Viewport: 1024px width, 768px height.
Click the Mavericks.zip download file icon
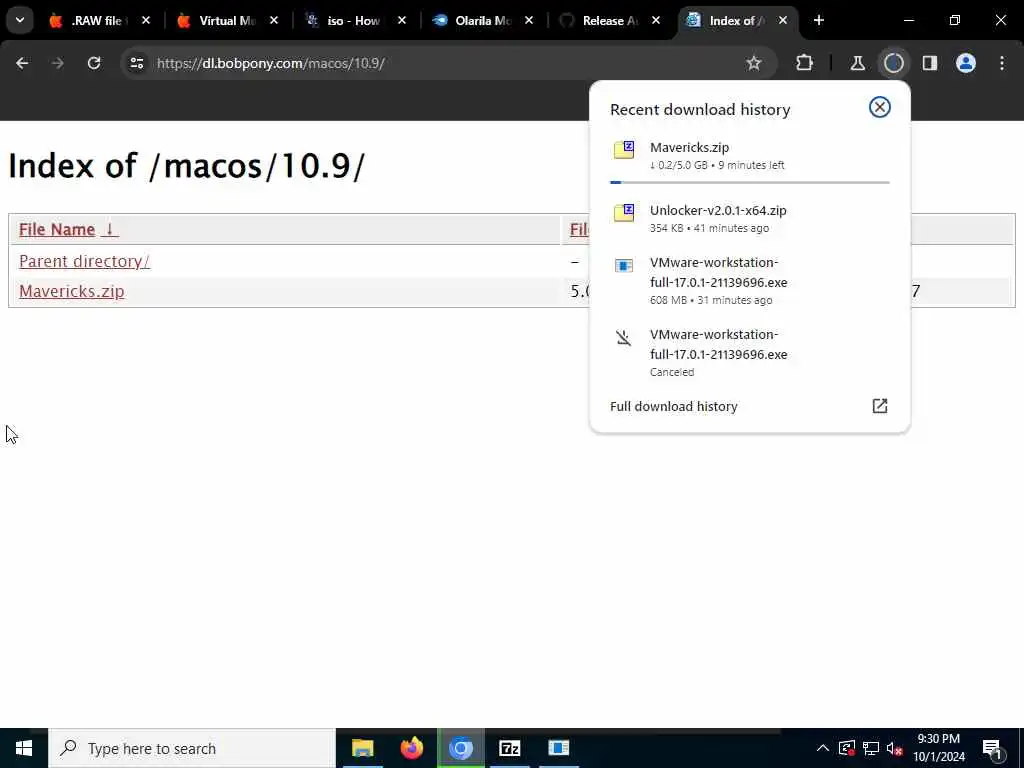pyautogui.click(x=624, y=150)
